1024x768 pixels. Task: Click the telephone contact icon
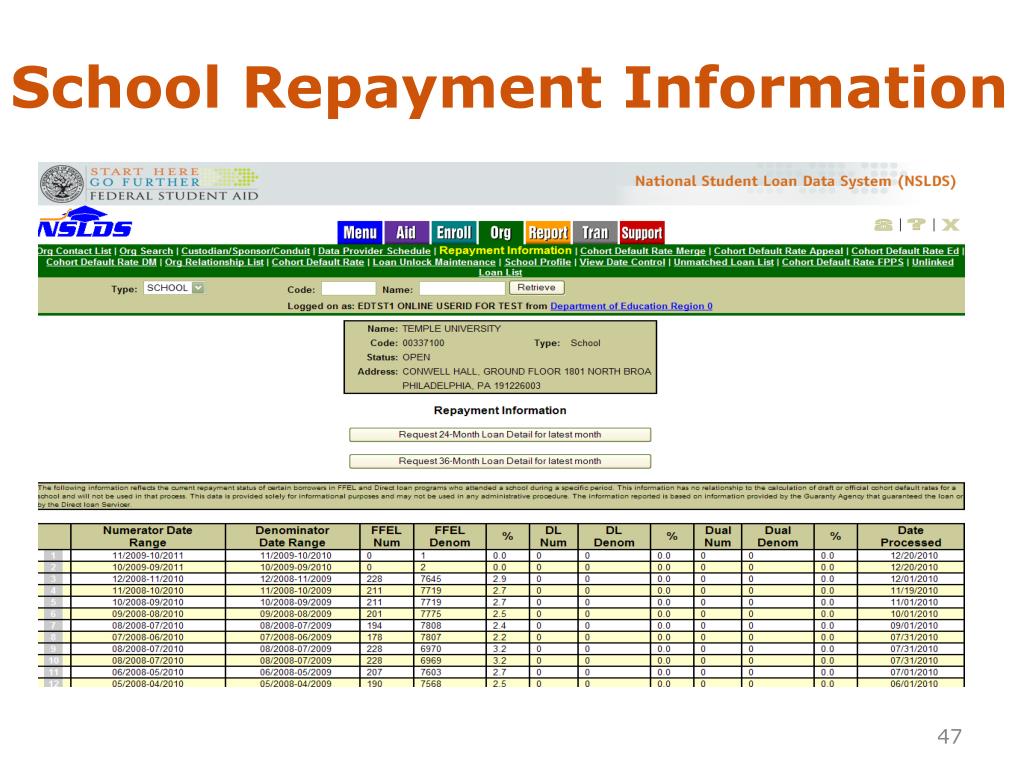point(883,225)
